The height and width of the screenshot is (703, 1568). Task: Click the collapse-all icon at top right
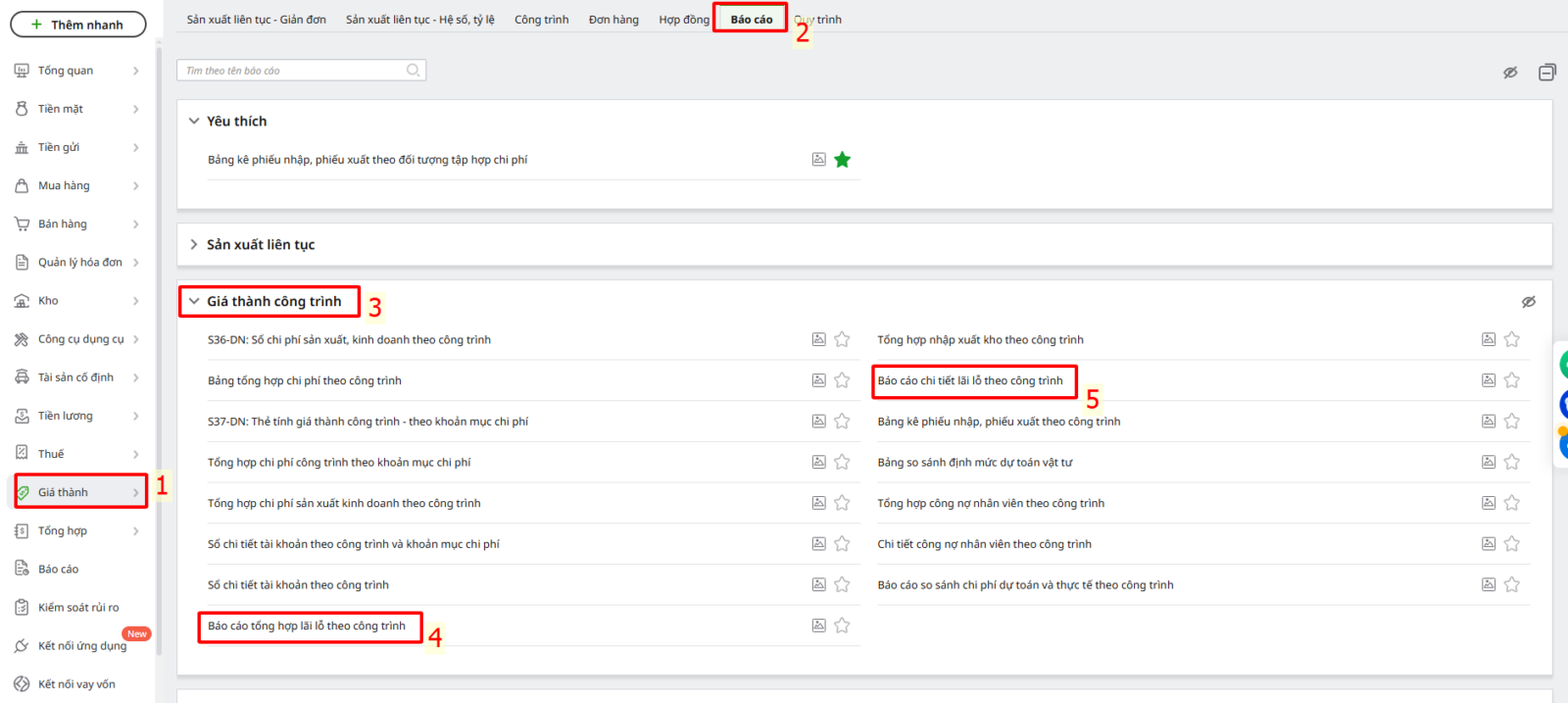tap(1546, 73)
